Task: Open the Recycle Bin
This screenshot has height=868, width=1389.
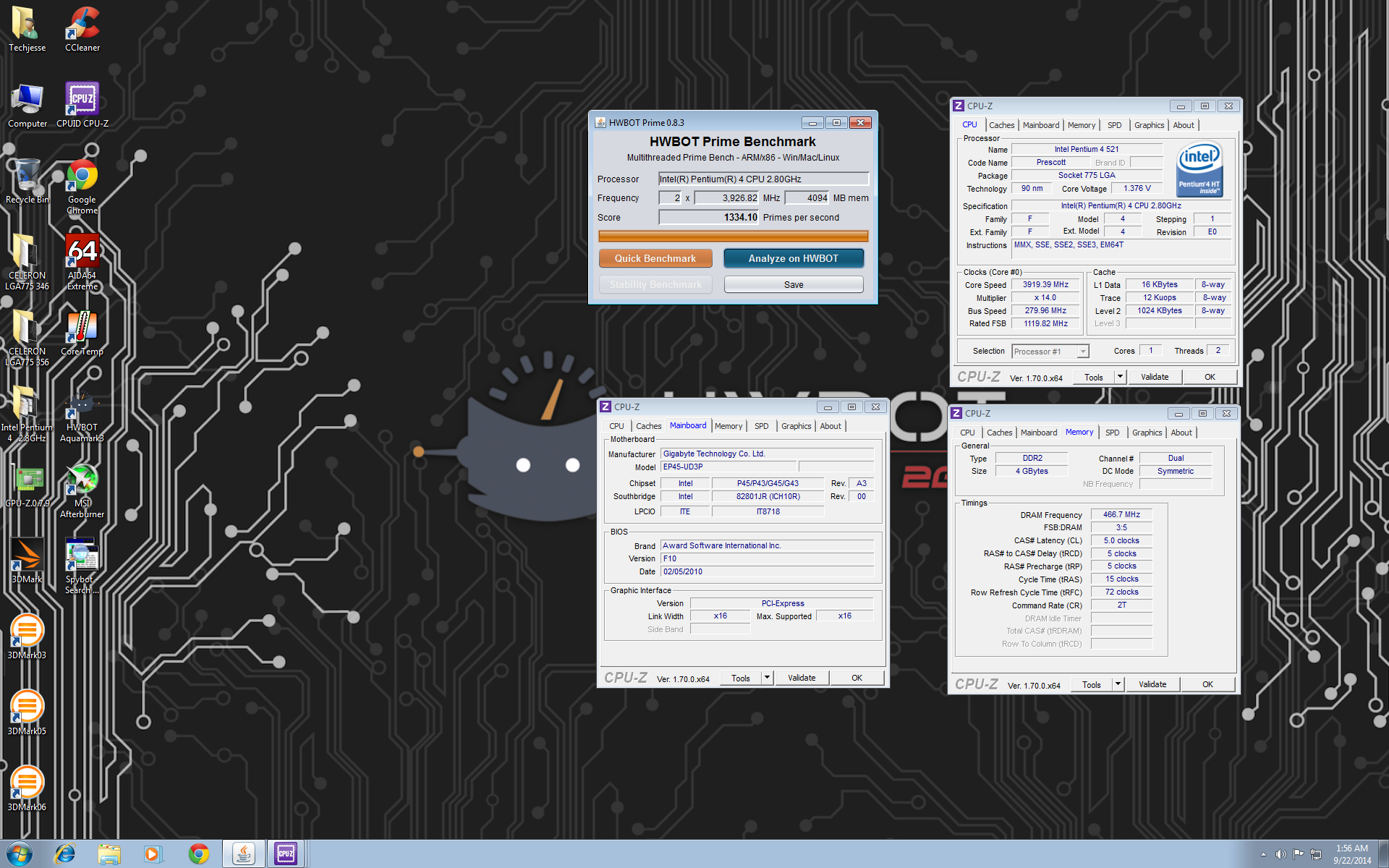Action: tap(27, 181)
